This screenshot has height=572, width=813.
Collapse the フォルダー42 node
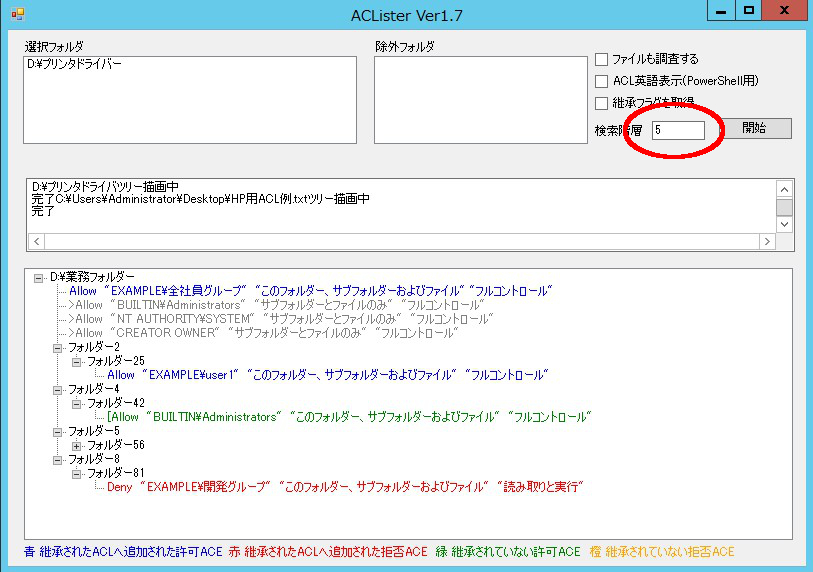(76, 404)
